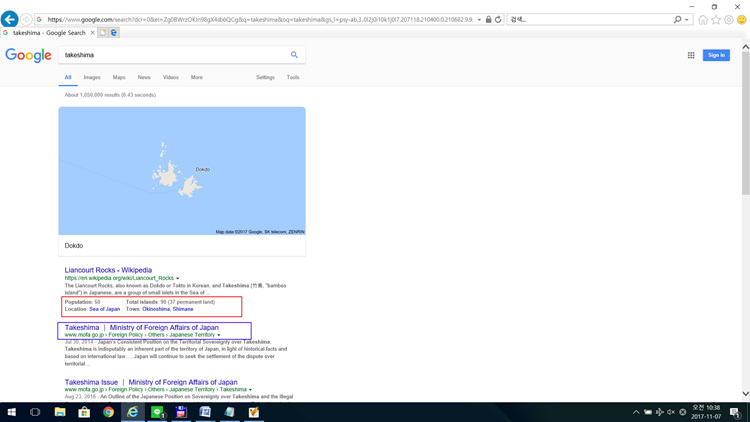Image resolution: width=750 pixels, height=422 pixels.
Task: Follow the Sea of Japan link
Action: pyautogui.click(x=105, y=309)
